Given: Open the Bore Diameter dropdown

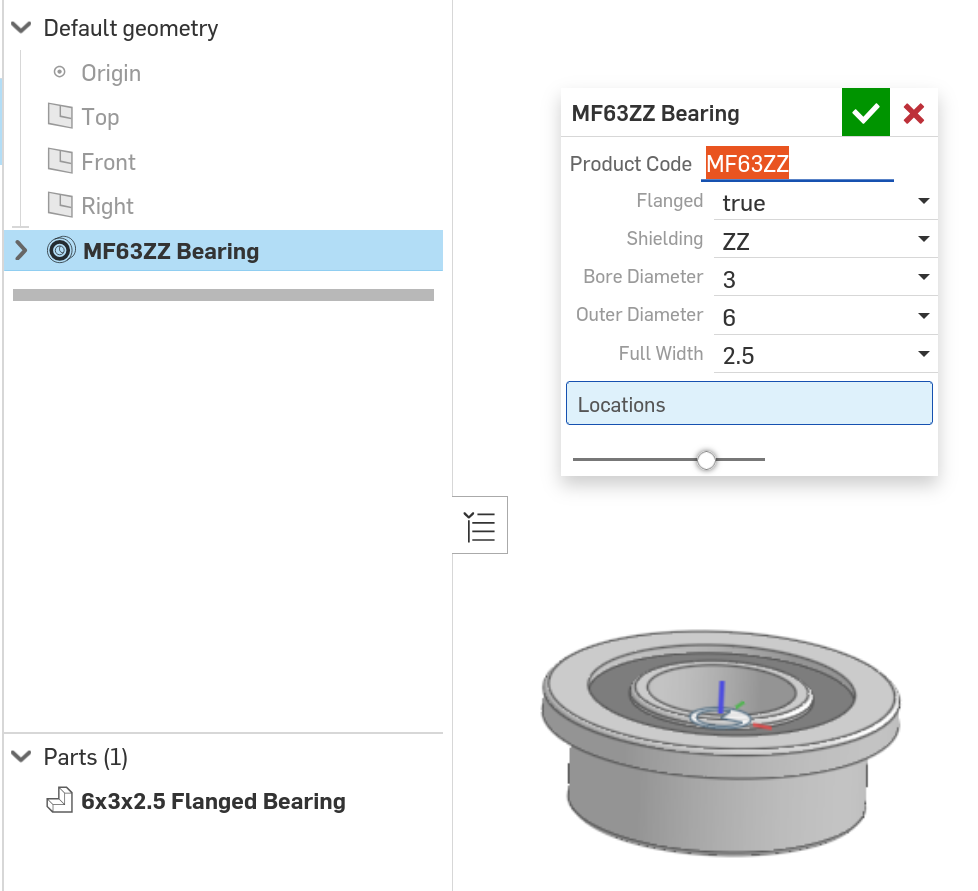Looking at the screenshot, I should [x=825, y=278].
